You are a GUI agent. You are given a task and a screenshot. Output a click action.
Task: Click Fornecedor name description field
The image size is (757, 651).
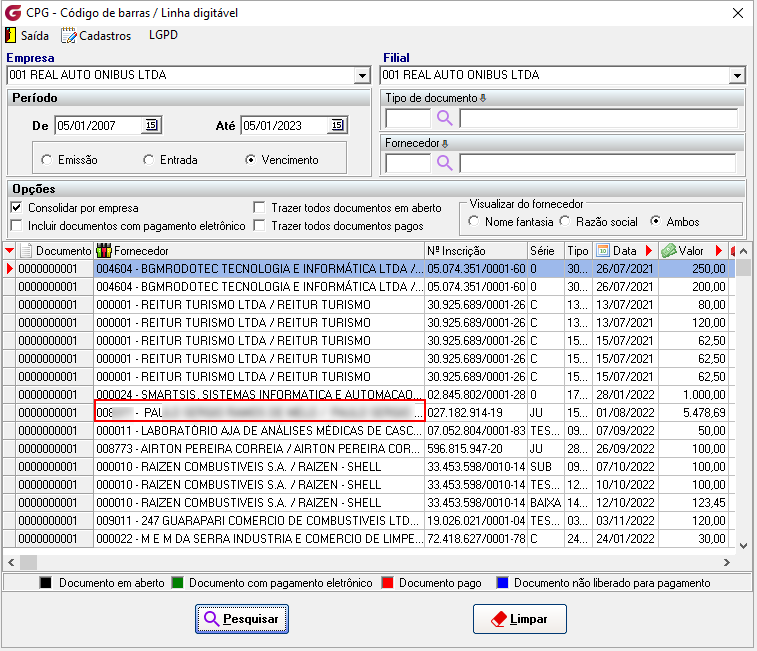coord(599,163)
